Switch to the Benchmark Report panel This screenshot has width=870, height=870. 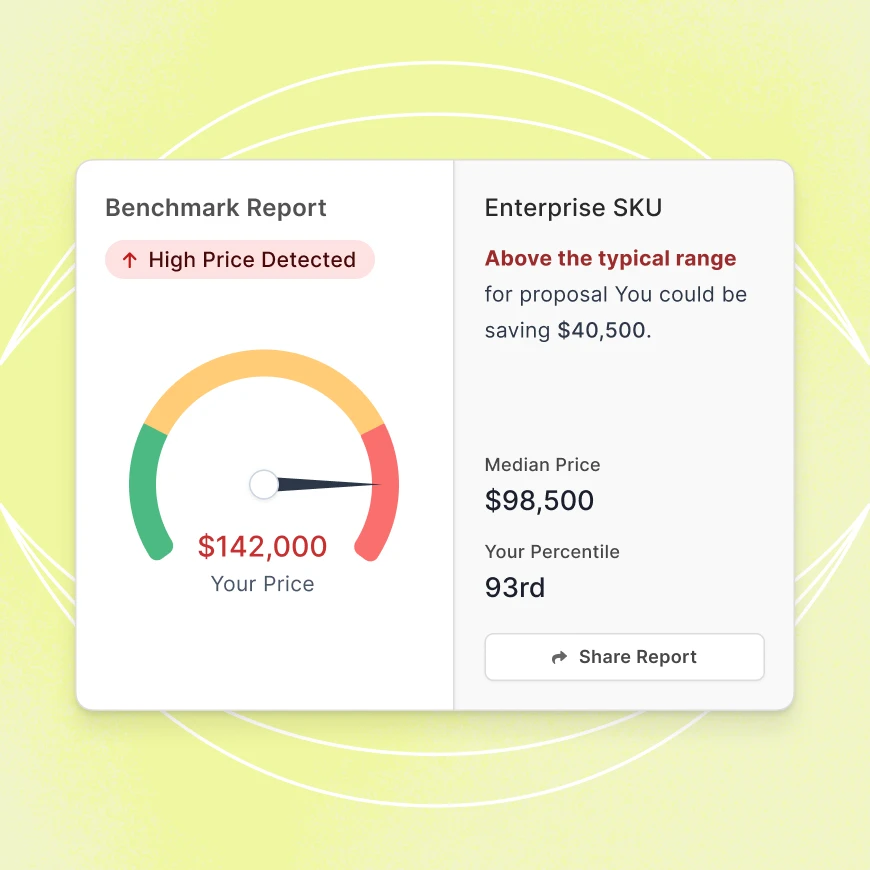coord(216,208)
